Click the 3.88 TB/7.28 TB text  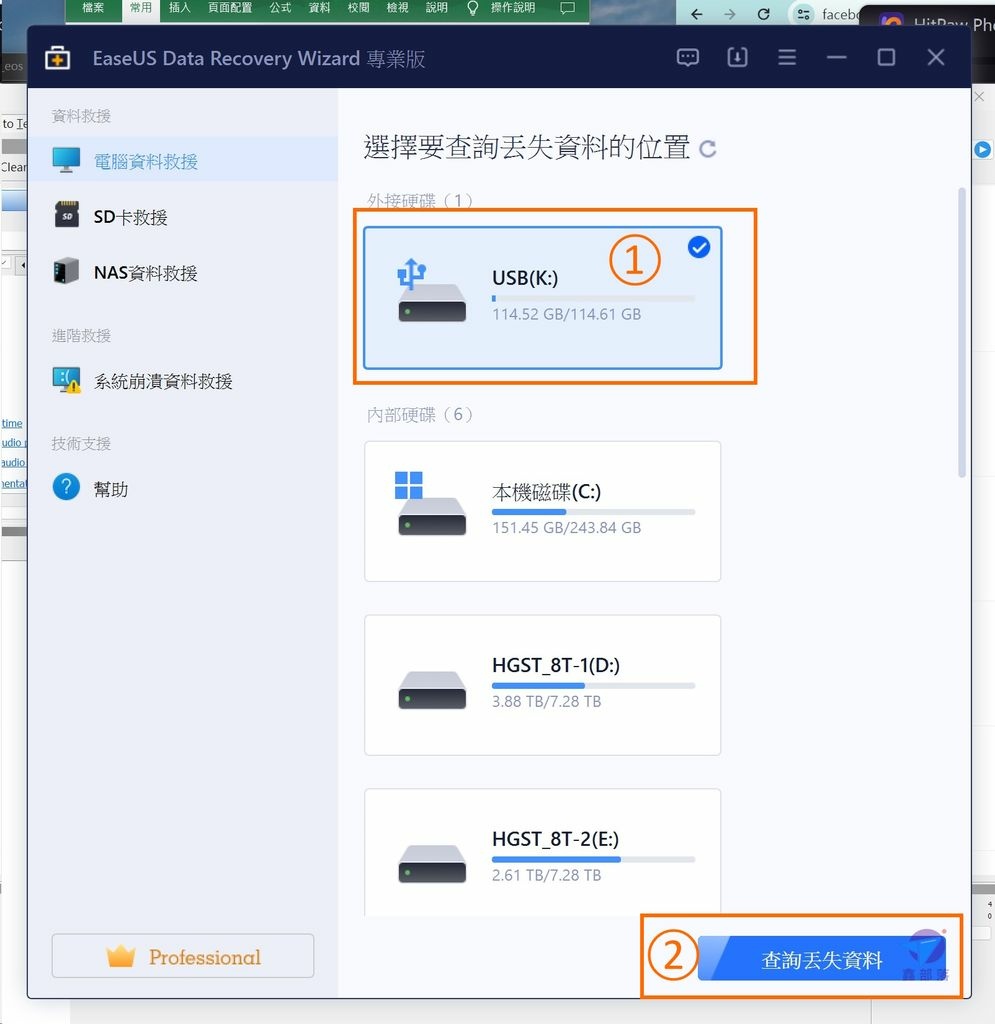pos(546,701)
